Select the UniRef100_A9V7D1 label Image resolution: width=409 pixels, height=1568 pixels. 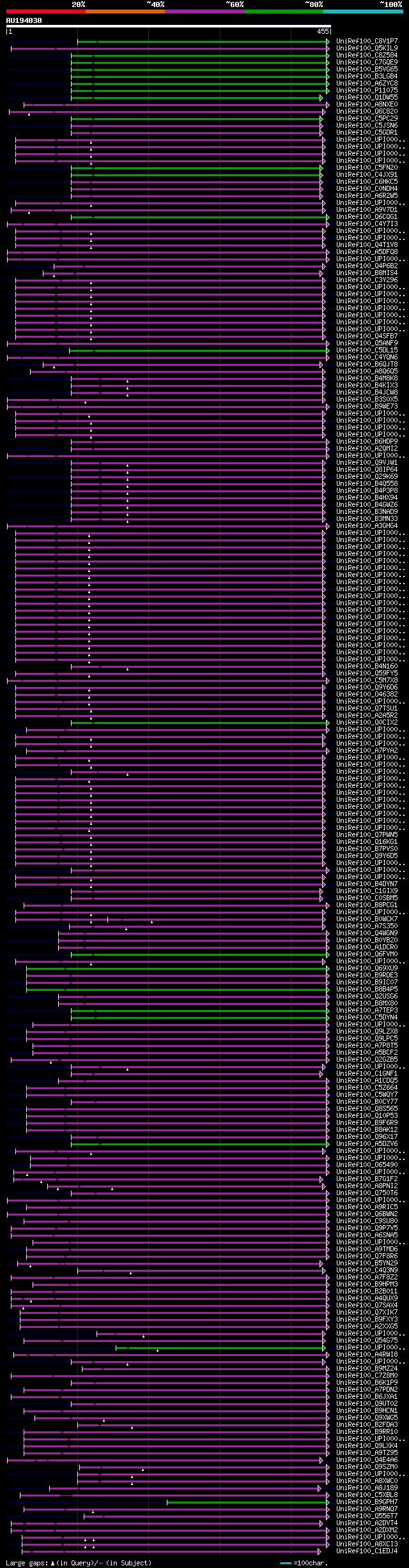point(367,209)
